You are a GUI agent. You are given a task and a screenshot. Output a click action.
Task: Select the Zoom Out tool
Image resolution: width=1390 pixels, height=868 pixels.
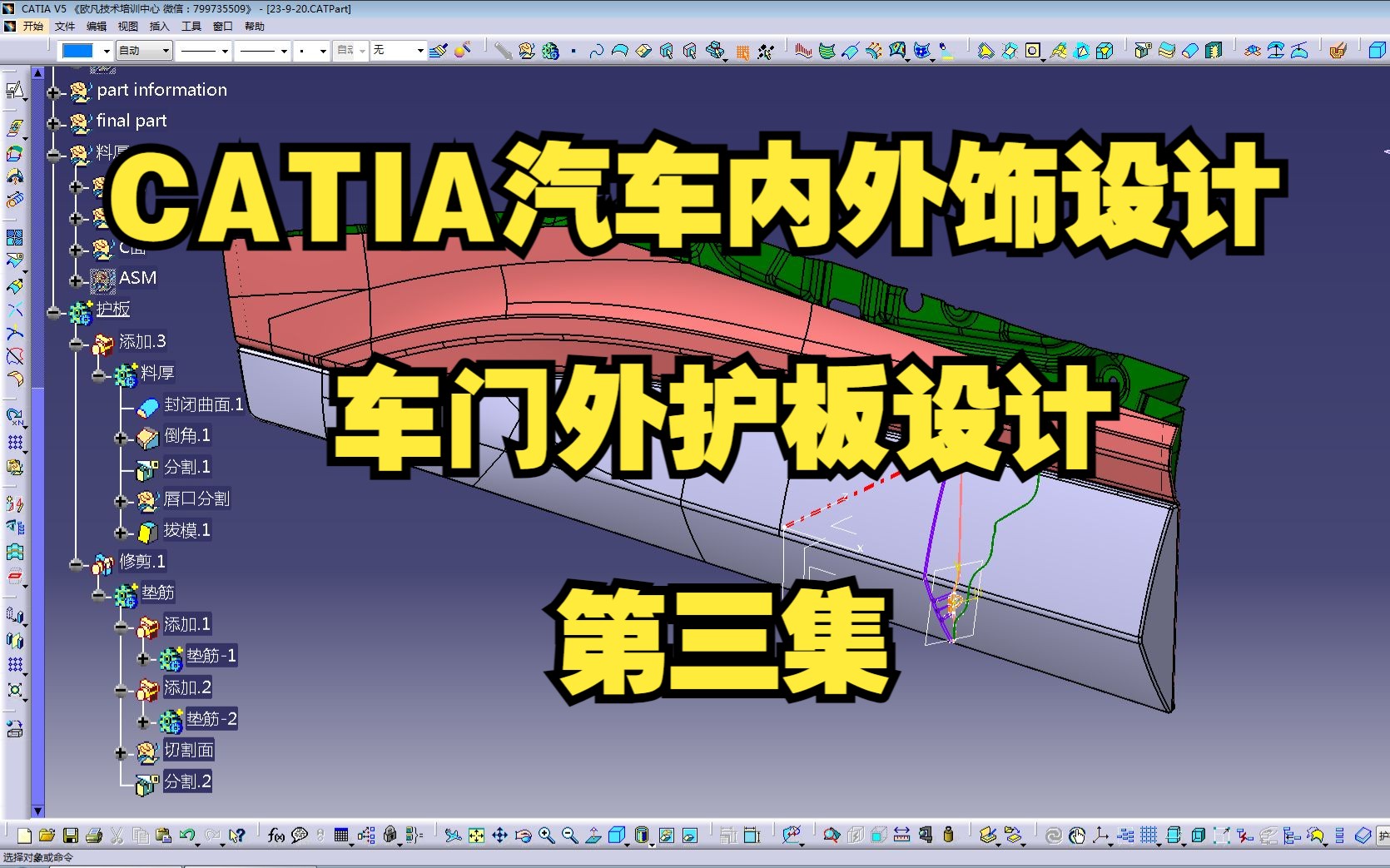[x=568, y=835]
